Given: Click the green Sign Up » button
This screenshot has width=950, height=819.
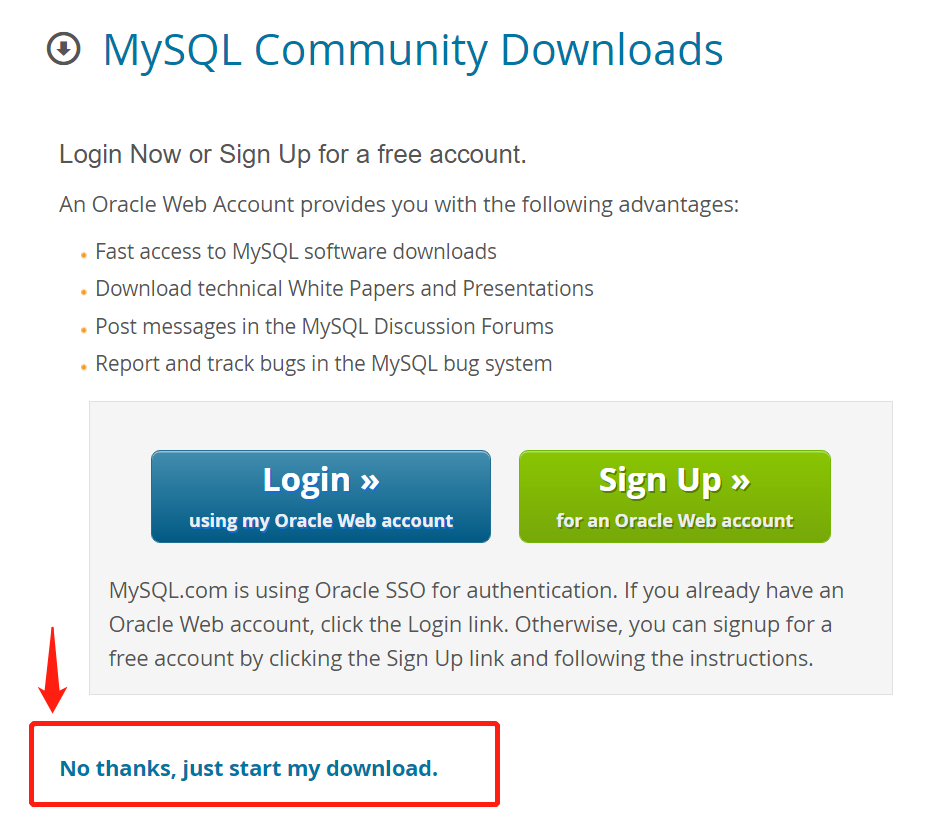Looking at the screenshot, I should pyautogui.click(x=674, y=496).
